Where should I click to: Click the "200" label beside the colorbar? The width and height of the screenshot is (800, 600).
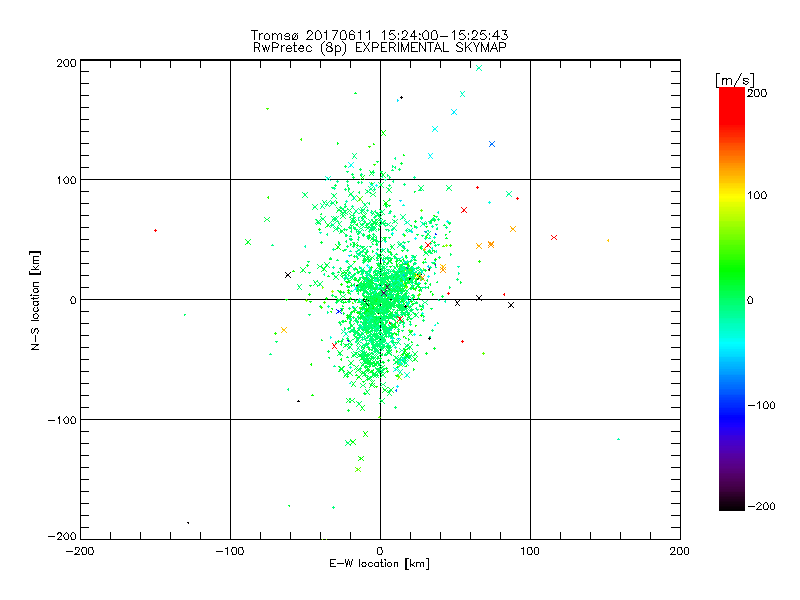757,93
